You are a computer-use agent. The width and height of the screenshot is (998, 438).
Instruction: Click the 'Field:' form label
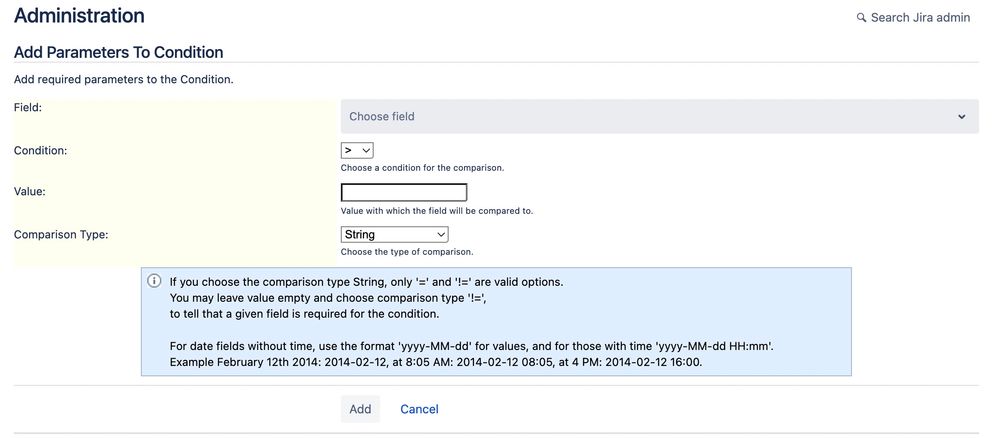[x=28, y=108]
